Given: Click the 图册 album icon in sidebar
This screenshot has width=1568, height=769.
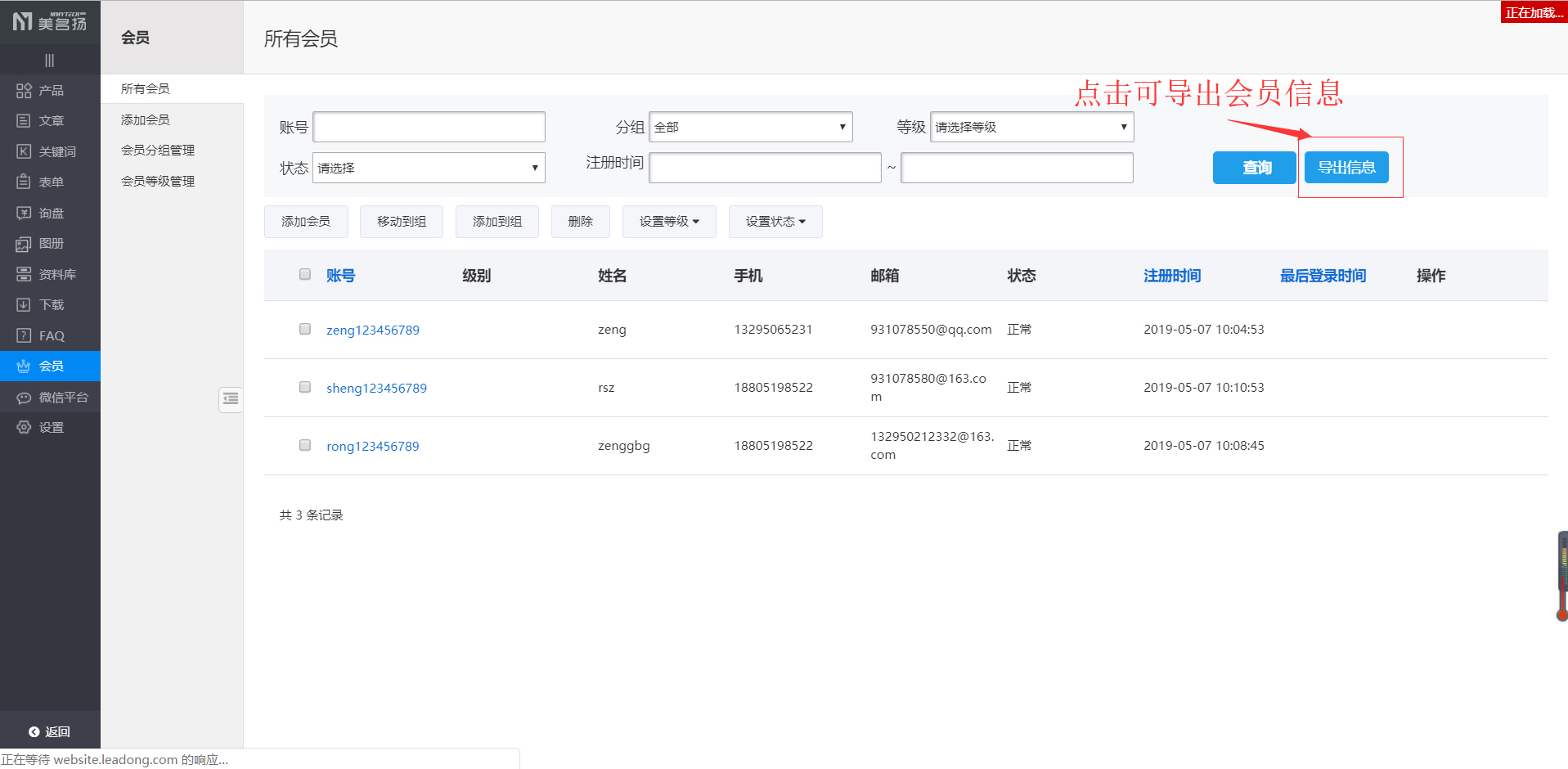Looking at the screenshot, I should 24,244.
